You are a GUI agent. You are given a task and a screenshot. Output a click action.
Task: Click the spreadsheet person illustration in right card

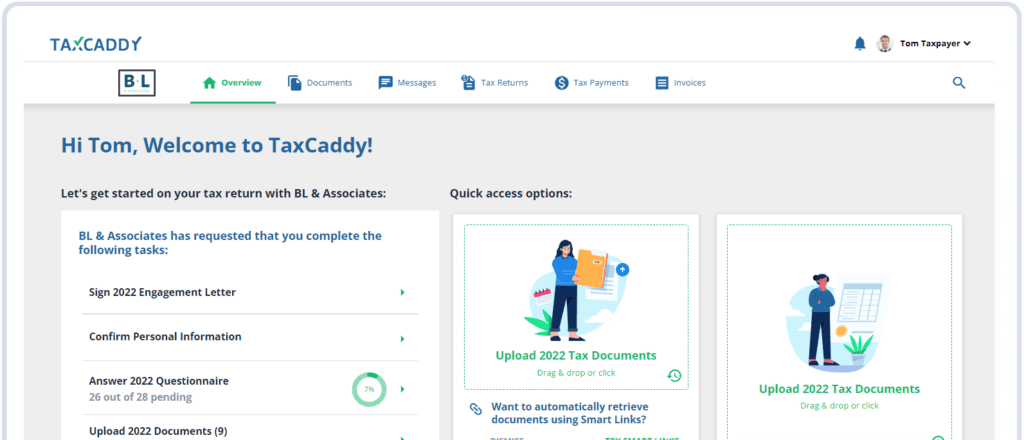coord(839,322)
